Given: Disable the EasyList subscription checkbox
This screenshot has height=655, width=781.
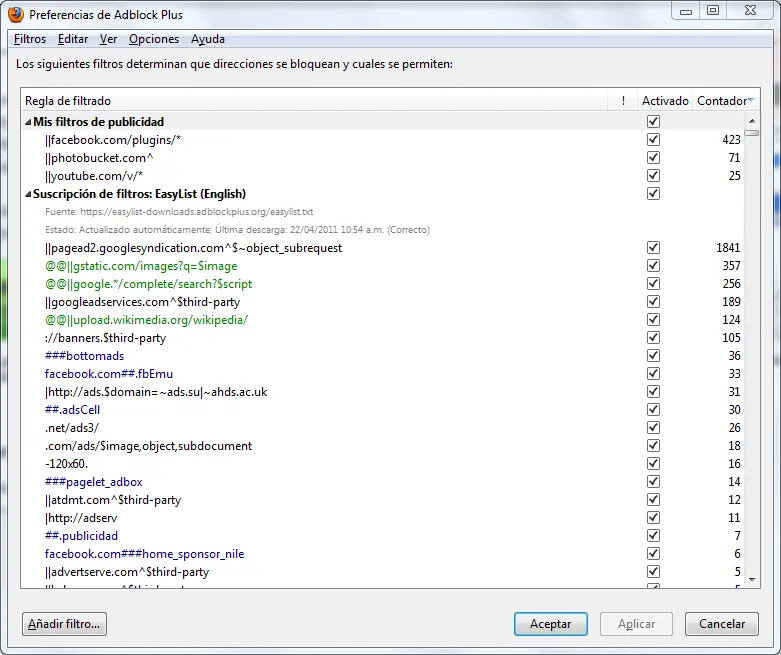Looking at the screenshot, I should [x=653, y=193].
